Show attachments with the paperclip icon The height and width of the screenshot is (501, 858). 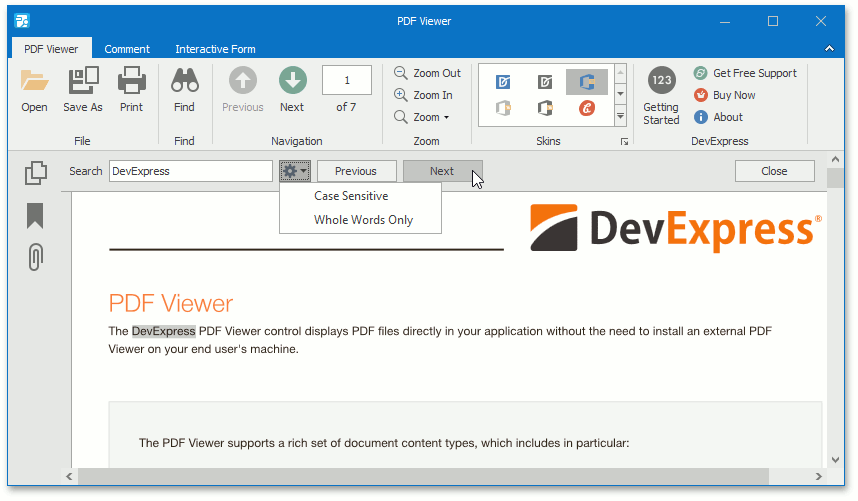click(35, 257)
